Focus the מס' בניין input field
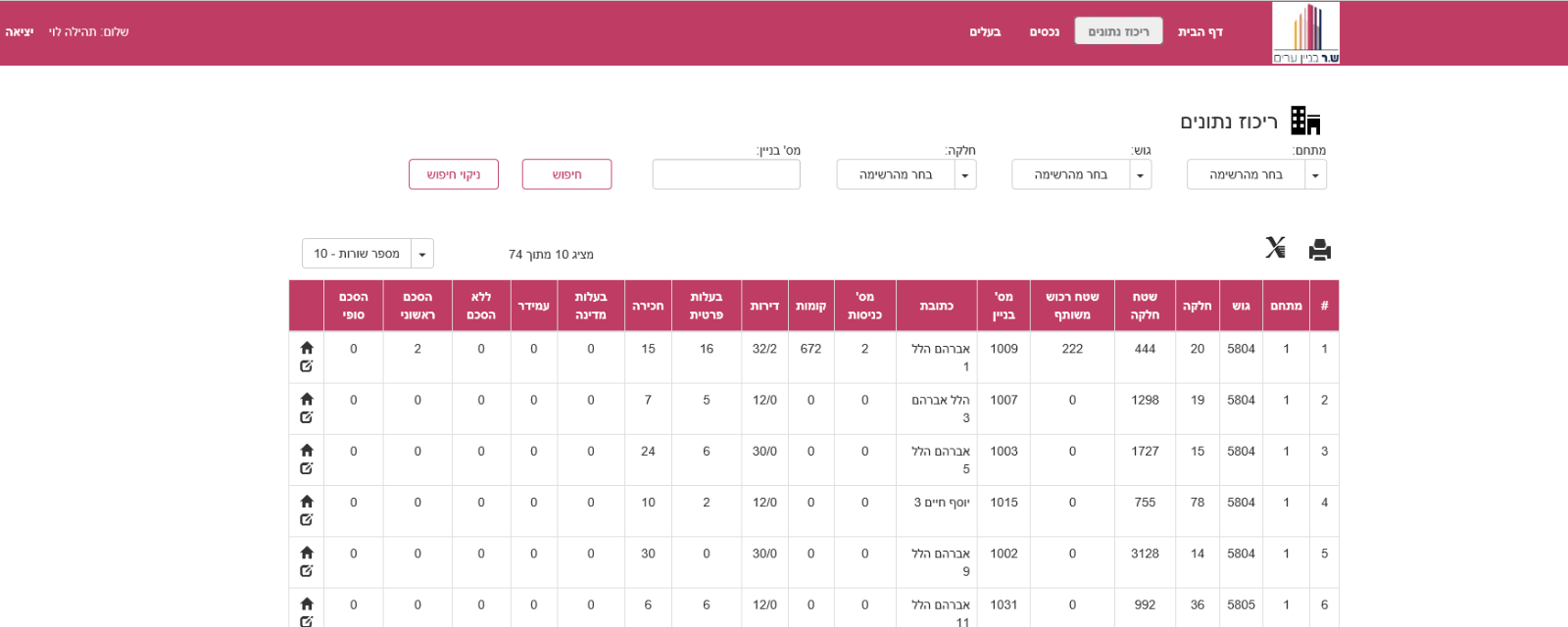Viewport: 1568px width, 627px height. pos(726,174)
